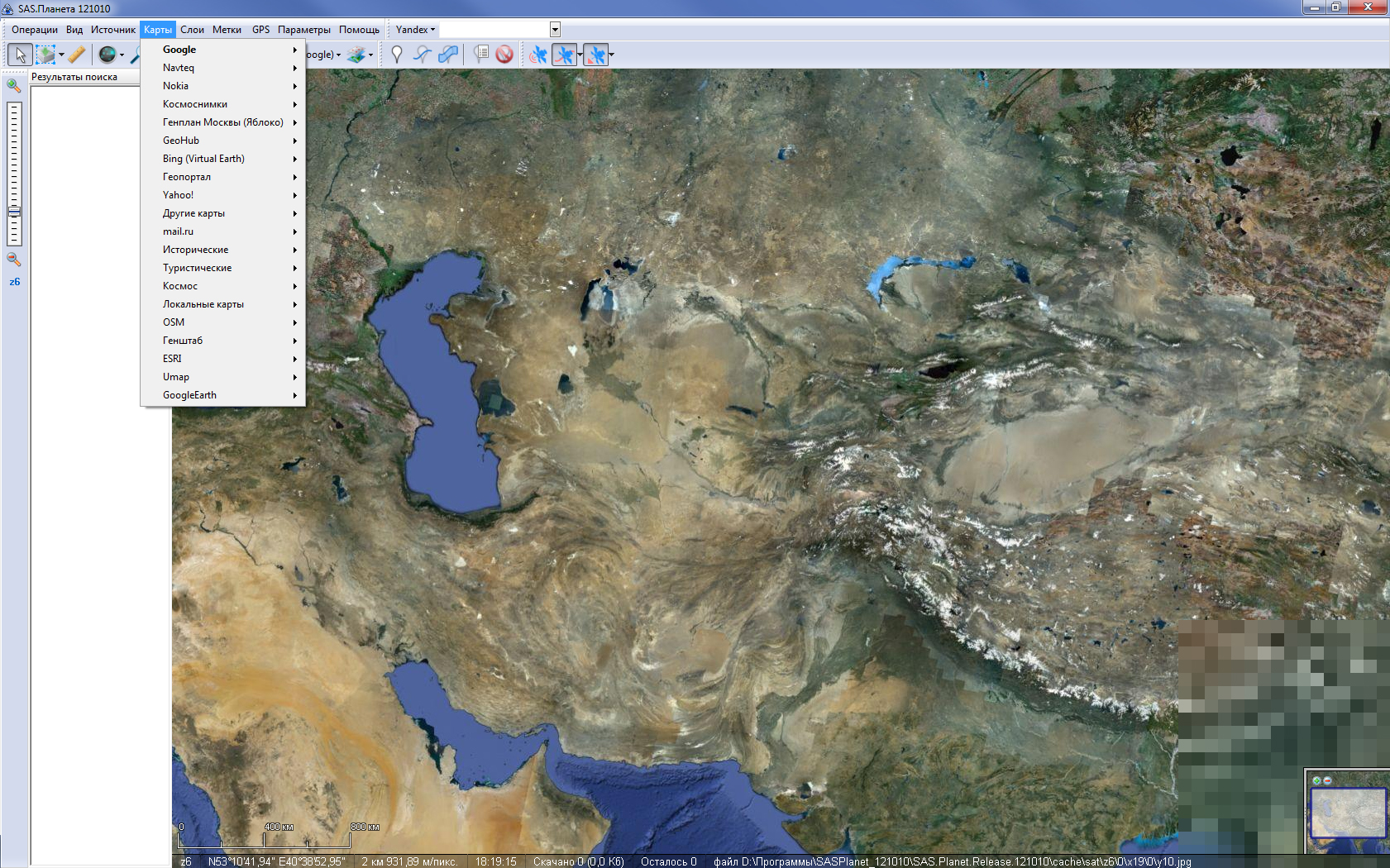Select the arrow pointer move tool
The image size is (1390, 868).
20,55
